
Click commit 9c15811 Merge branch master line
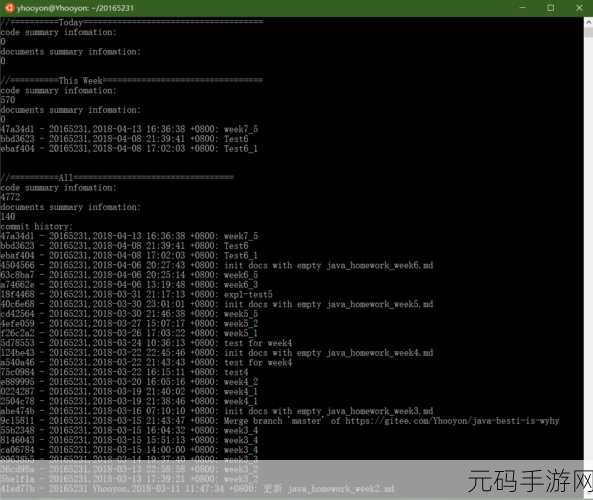click(x=279, y=421)
